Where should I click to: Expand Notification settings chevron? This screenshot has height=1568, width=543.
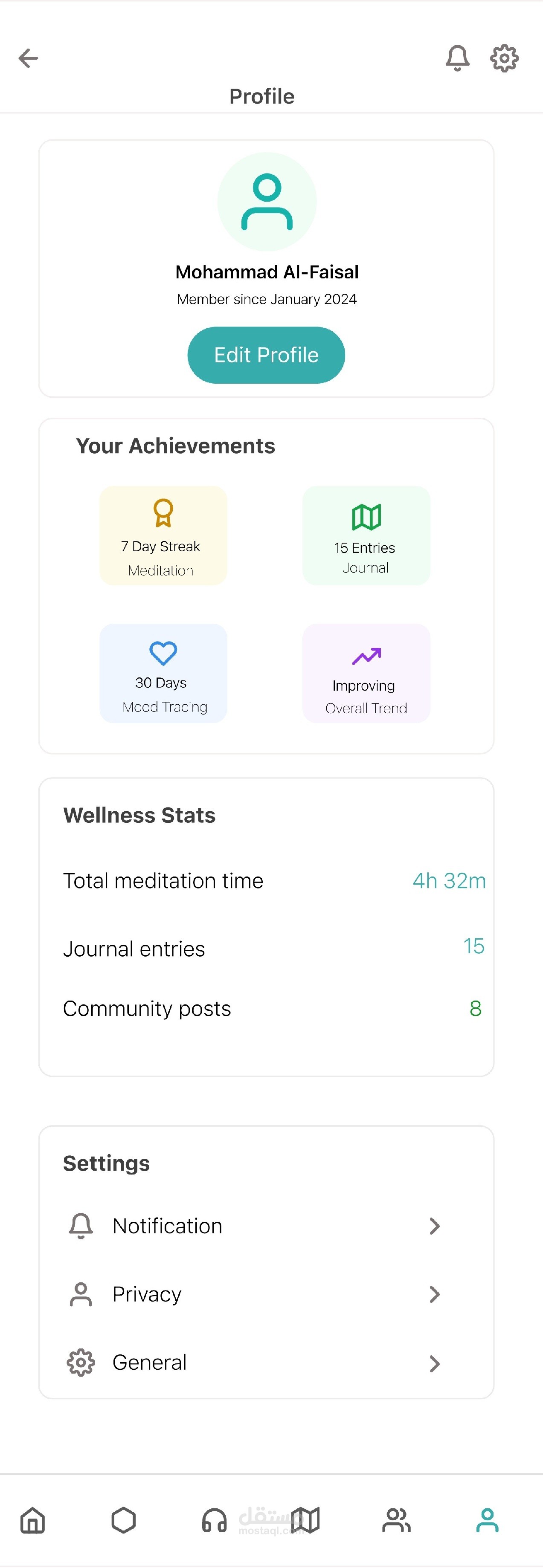(434, 1226)
